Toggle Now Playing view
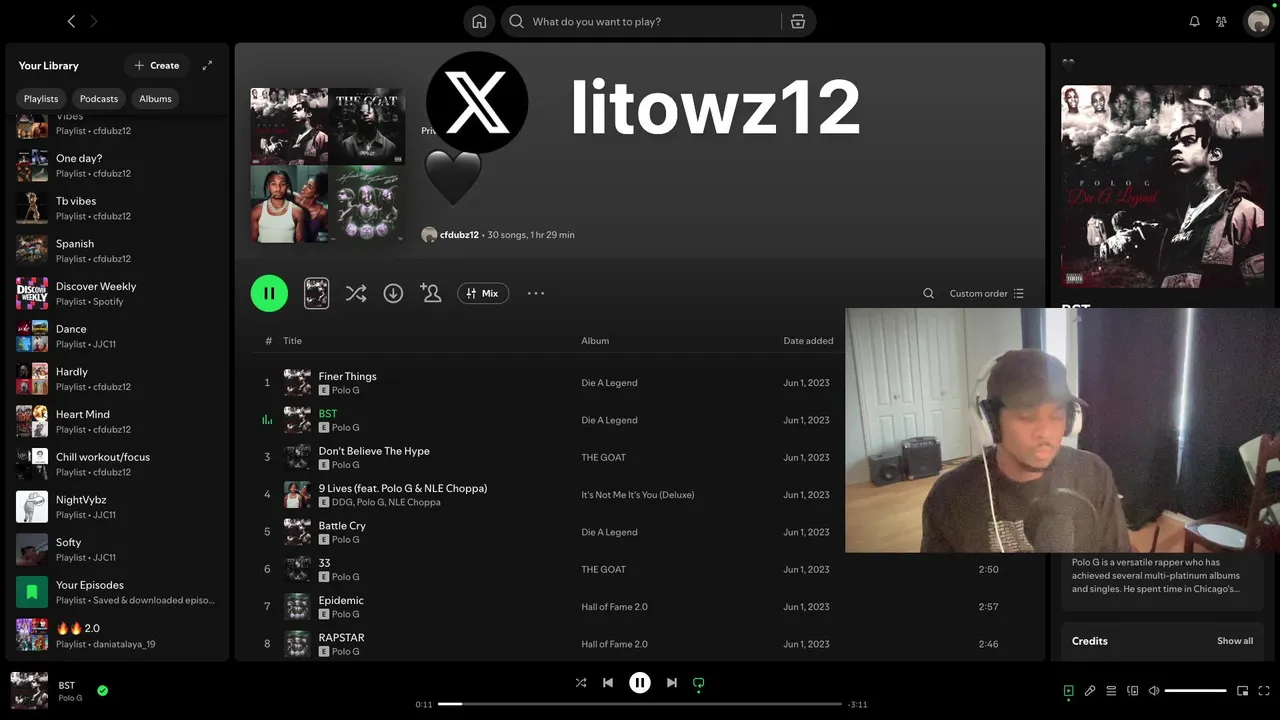 [1068, 690]
